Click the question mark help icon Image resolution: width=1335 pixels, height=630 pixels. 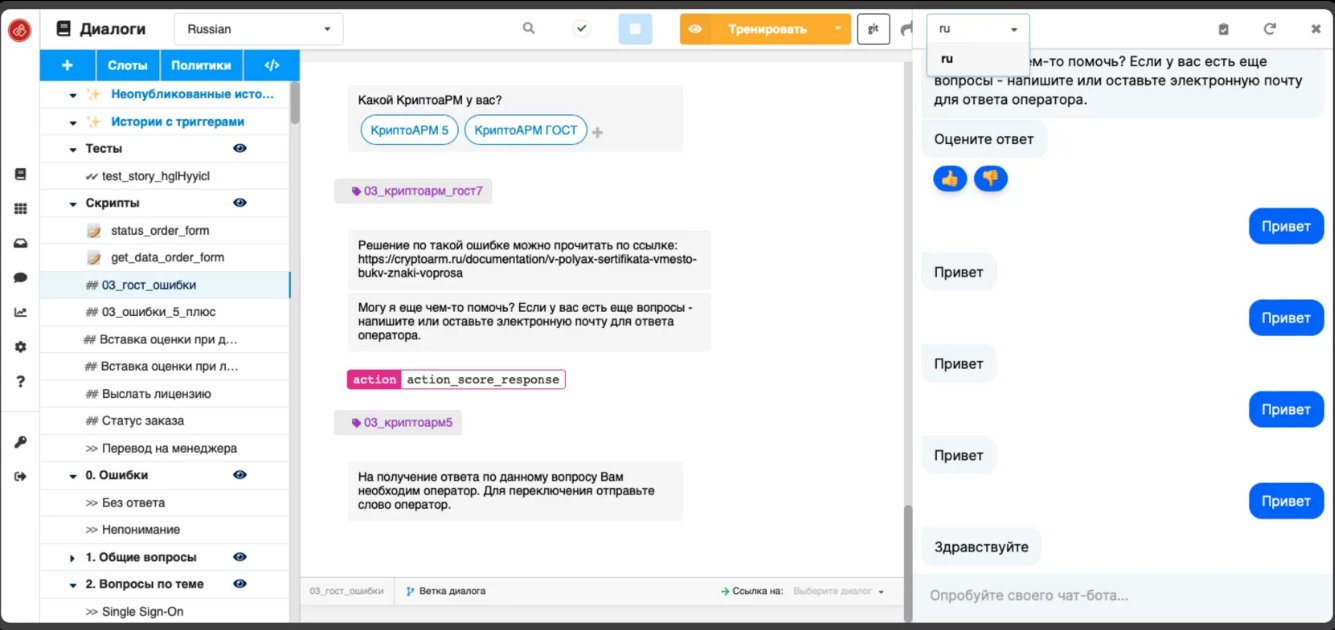point(21,381)
